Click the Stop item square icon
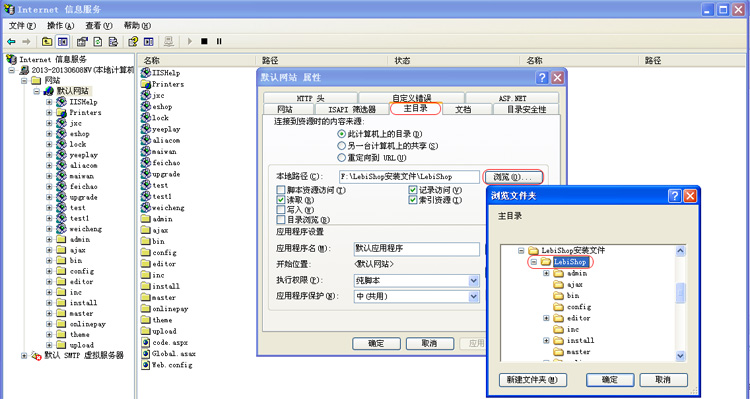Screen dimensions: 750x399 click(204, 42)
